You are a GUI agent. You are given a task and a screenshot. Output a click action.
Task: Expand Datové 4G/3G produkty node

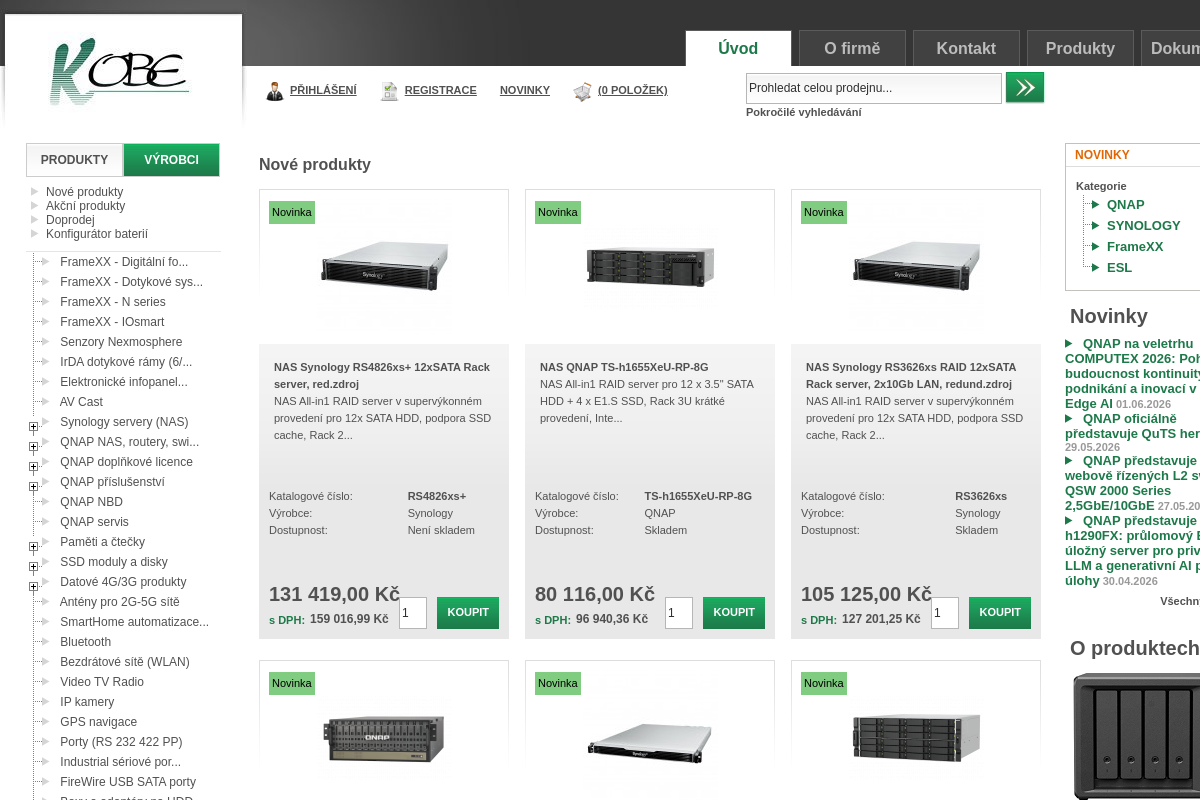pos(33,587)
